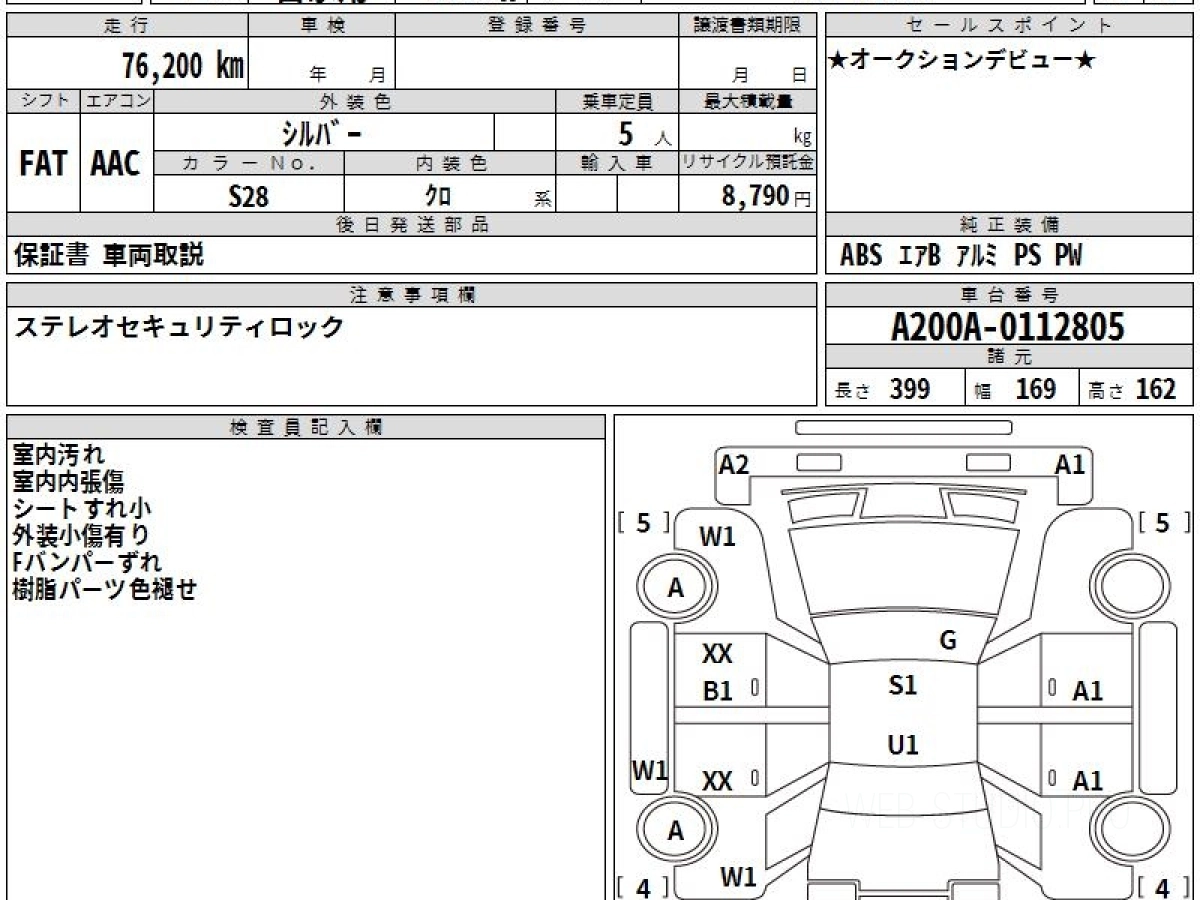Select the Fバンパーずれ inspector note
This screenshot has height=900, width=1200.
point(87,562)
